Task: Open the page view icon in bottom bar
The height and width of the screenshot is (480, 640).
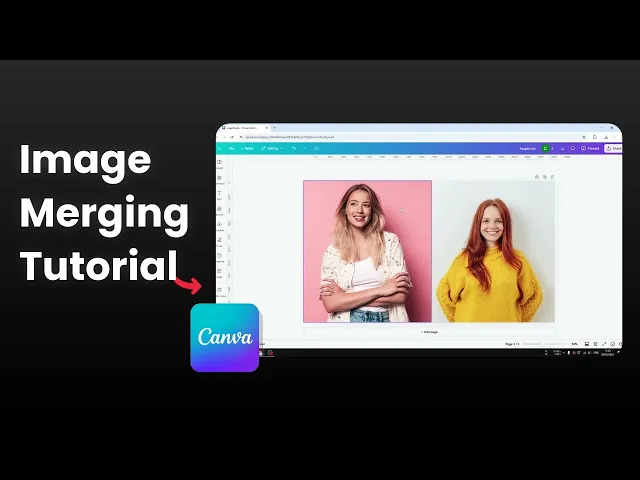Action: click(587, 344)
